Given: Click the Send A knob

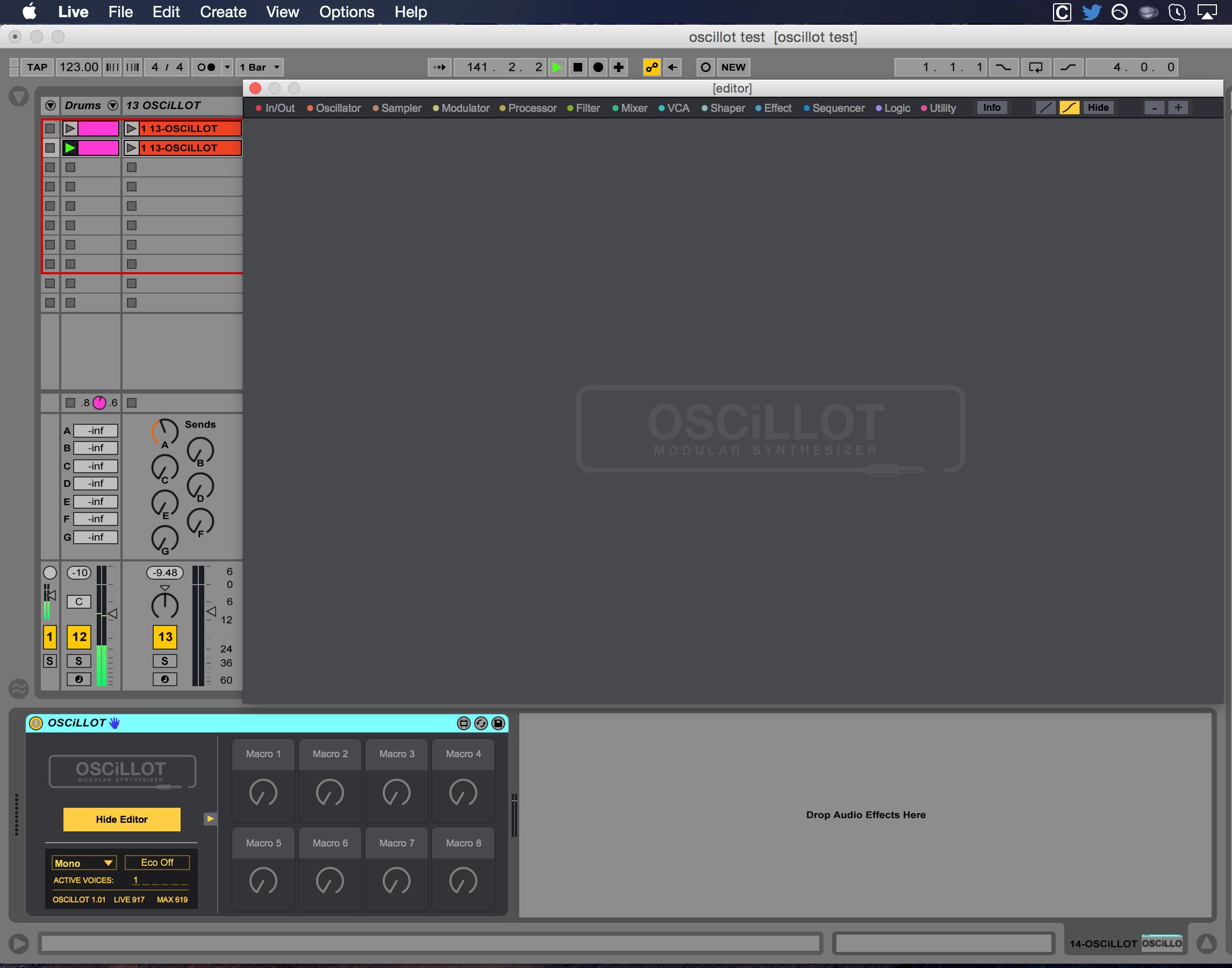Looking at the screenshot, I should click(165, 432).
